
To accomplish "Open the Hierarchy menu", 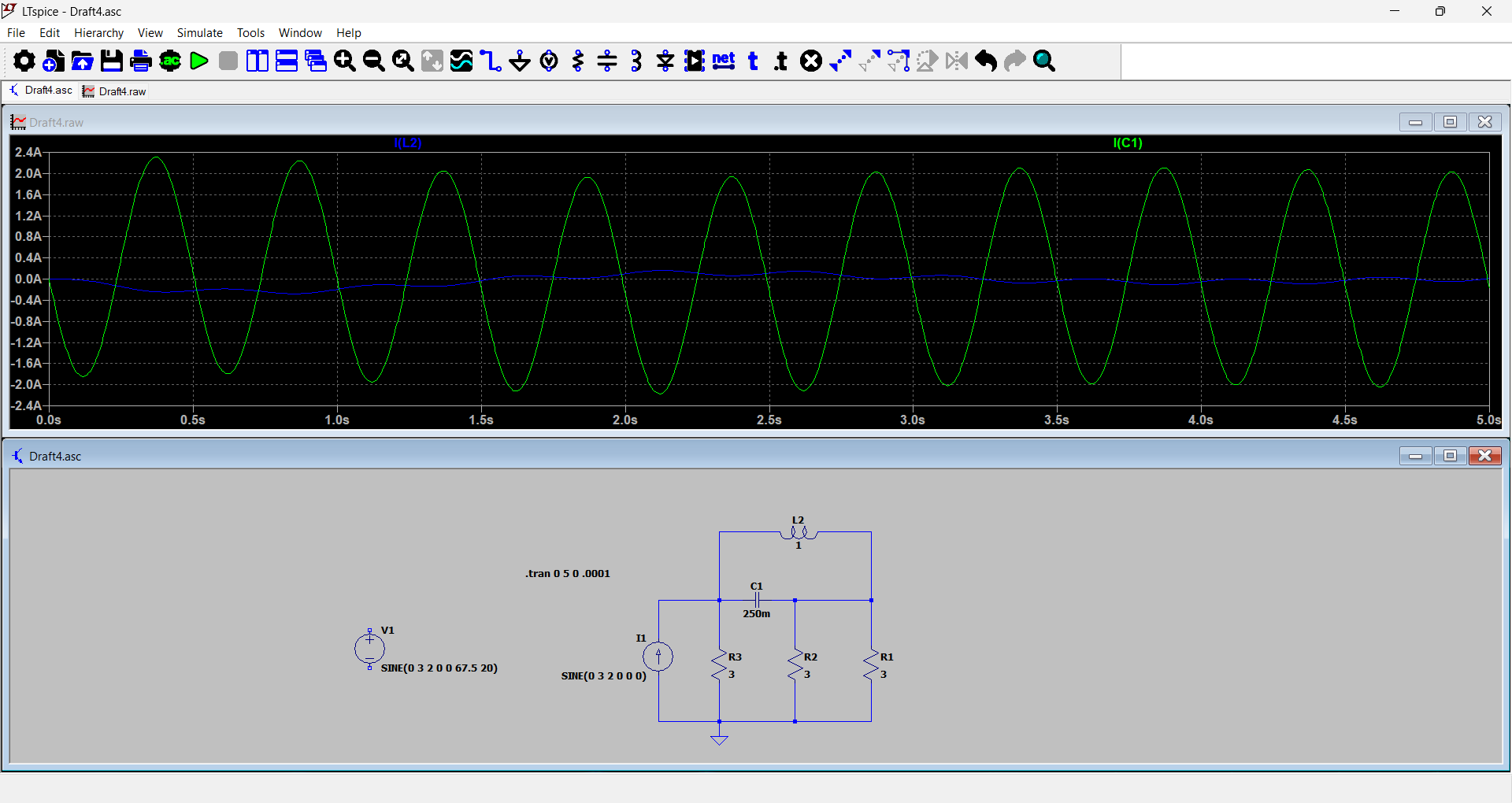I will click(98, 33).
